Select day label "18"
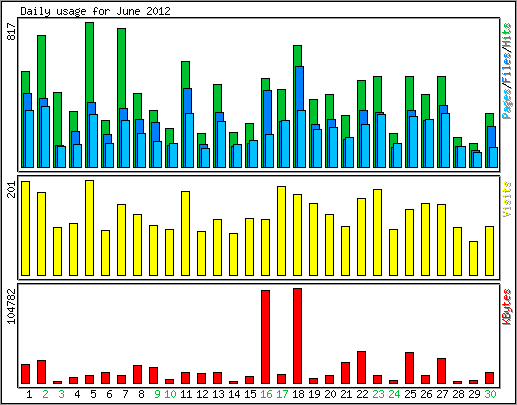 click(298, 394)
